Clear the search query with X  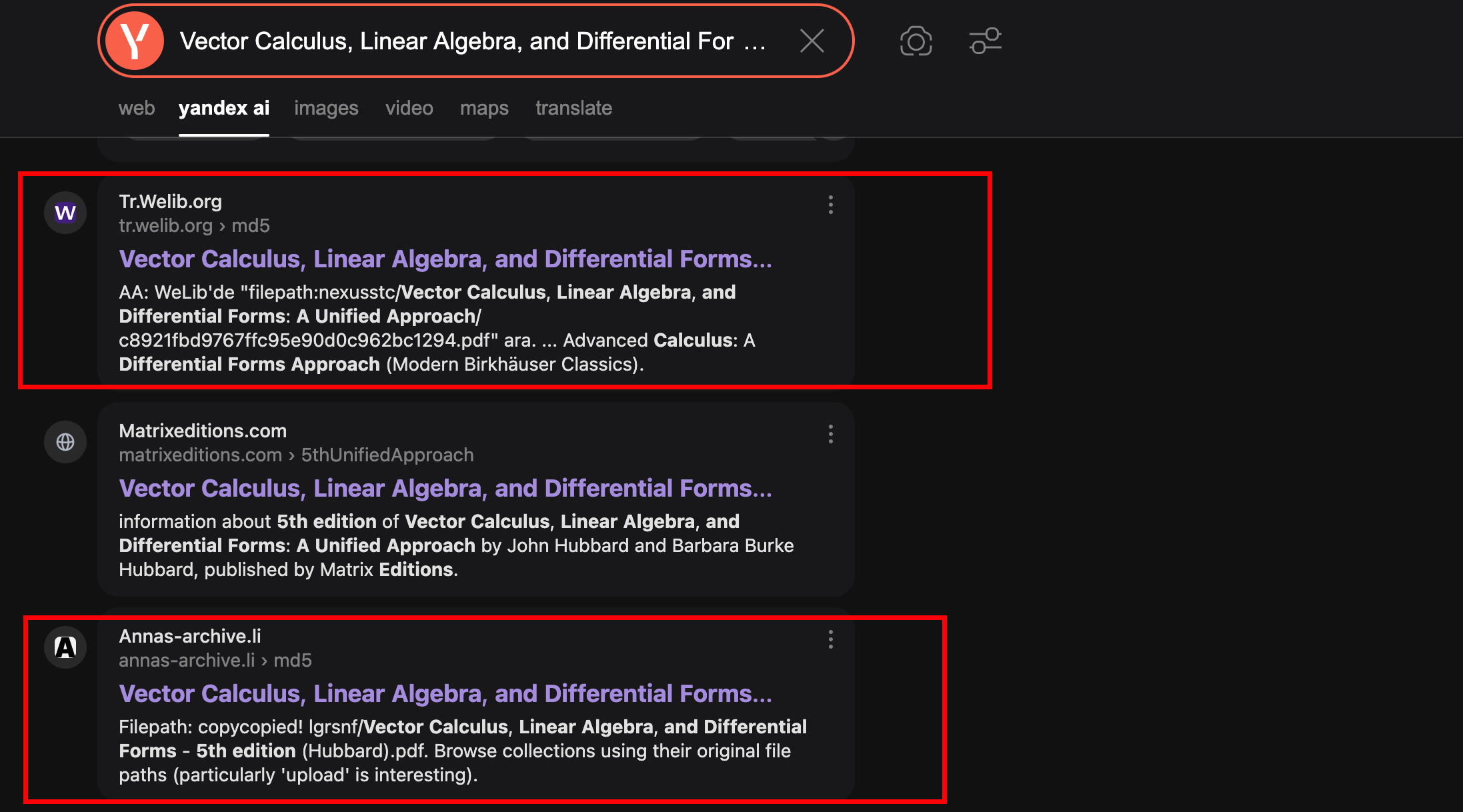(x=812, y=41)
